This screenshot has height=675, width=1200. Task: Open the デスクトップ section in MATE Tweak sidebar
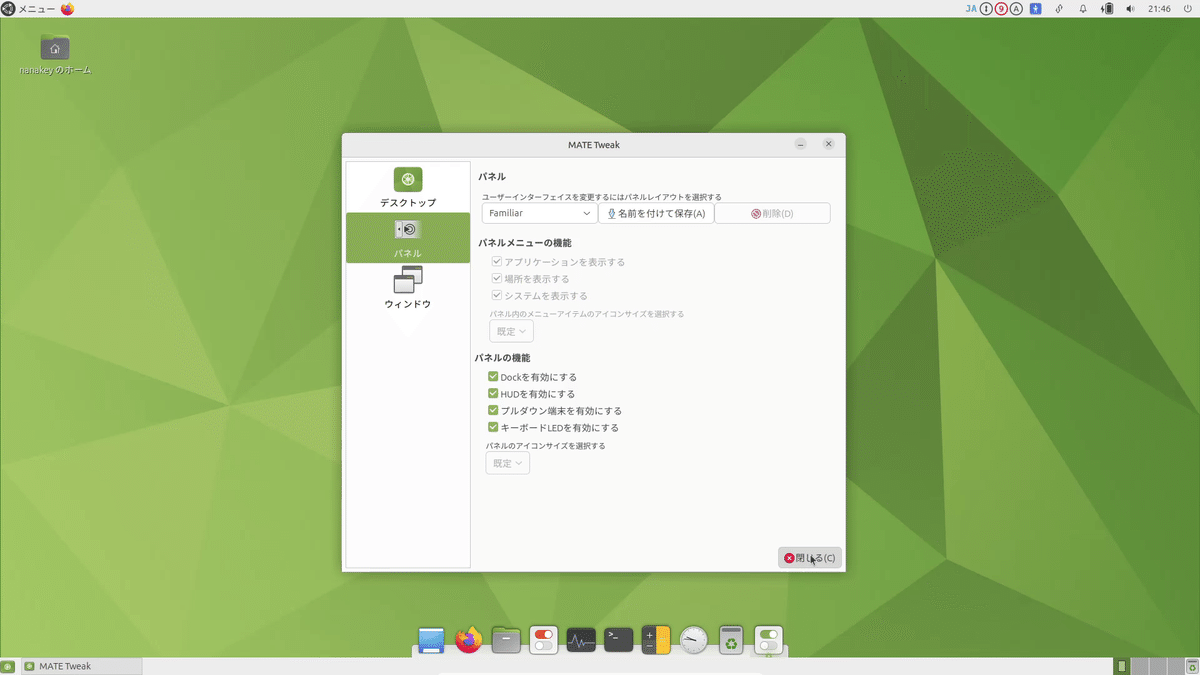click(408, 187)
